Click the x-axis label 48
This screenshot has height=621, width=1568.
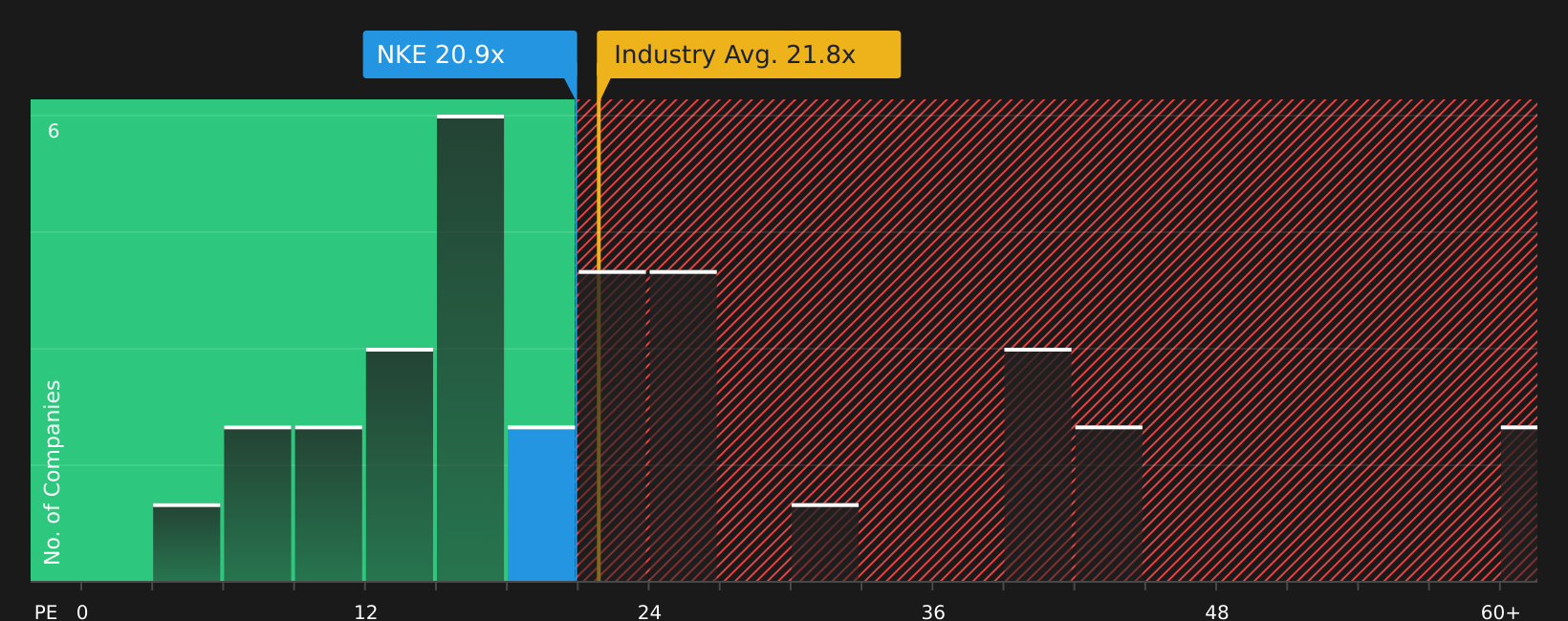tap(1217, 612)
